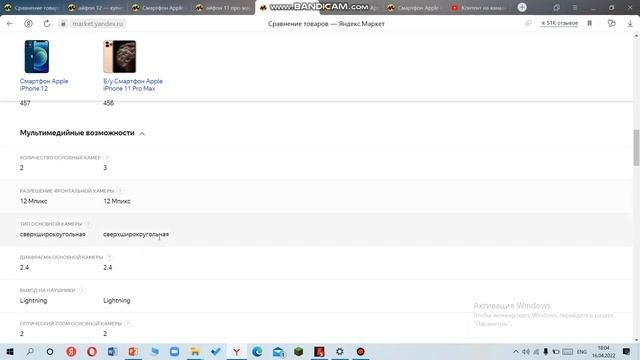Open Bandicam record icon on taskbar
This screenshot has height=360, width=640.
click(360, 351)
